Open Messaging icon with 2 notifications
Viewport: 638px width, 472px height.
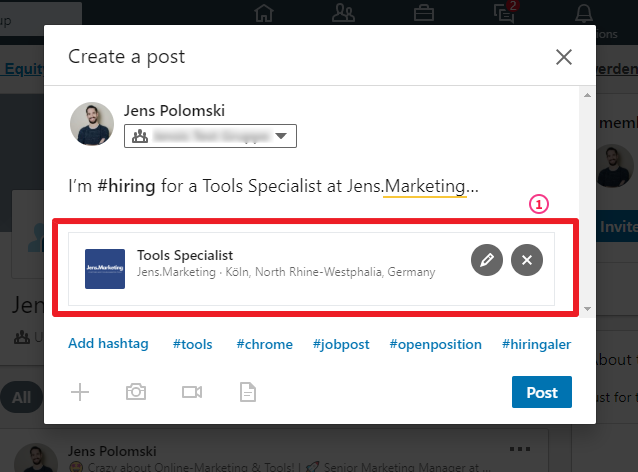(505, 12)
